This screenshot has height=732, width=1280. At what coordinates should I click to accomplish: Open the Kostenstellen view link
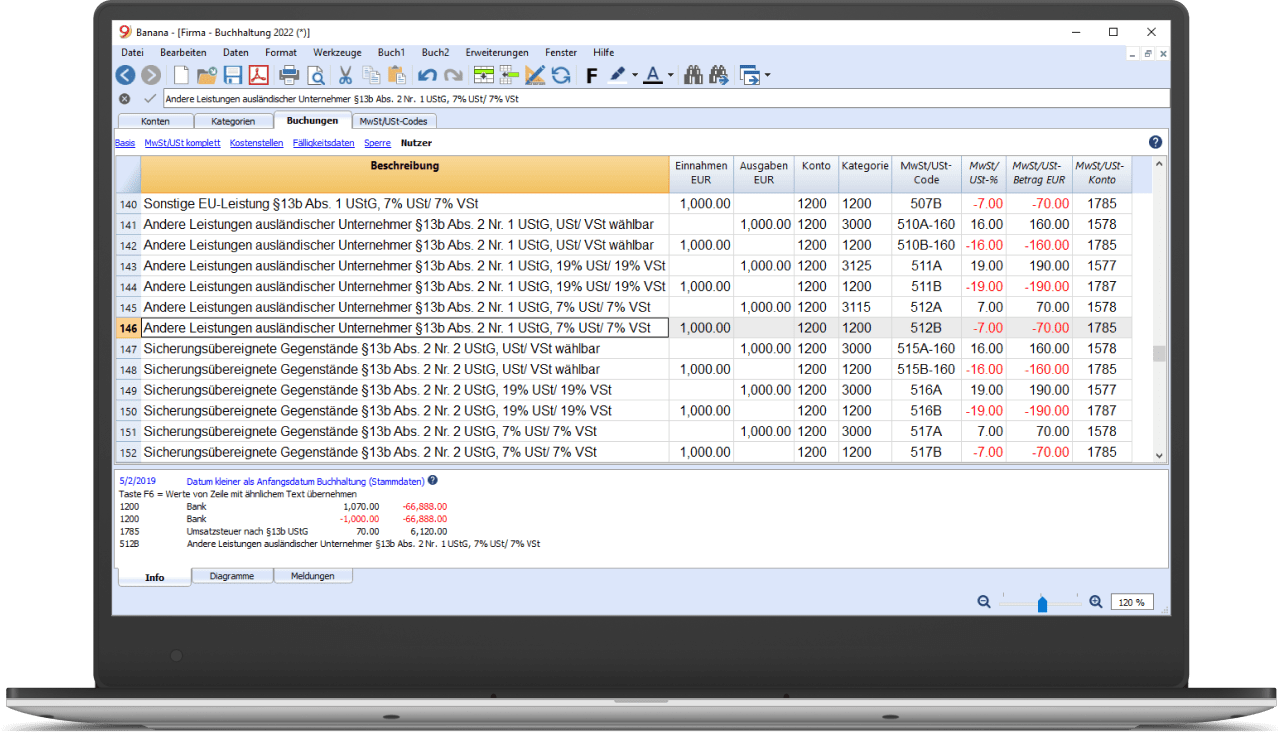coord(256,143)
